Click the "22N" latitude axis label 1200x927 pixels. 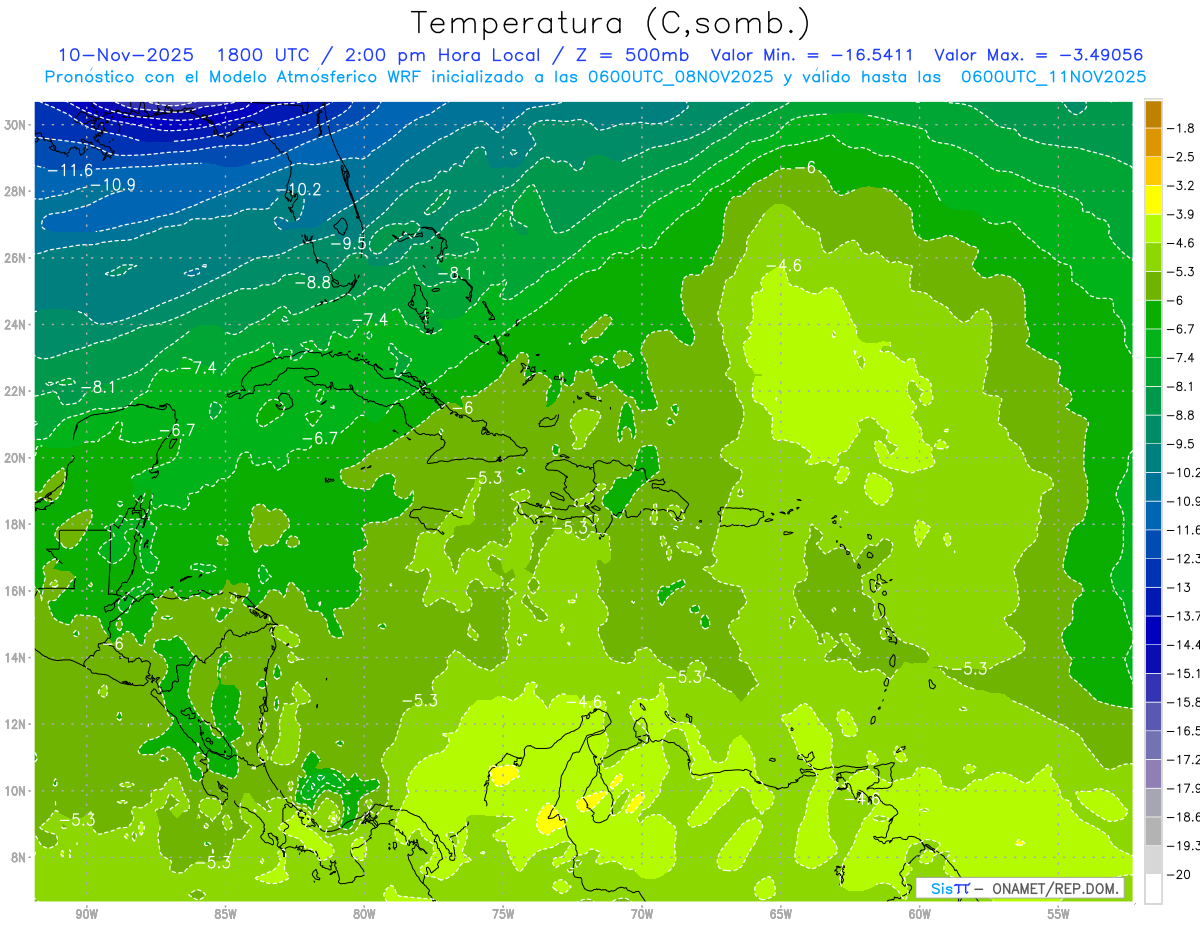[x=16, y=391]
